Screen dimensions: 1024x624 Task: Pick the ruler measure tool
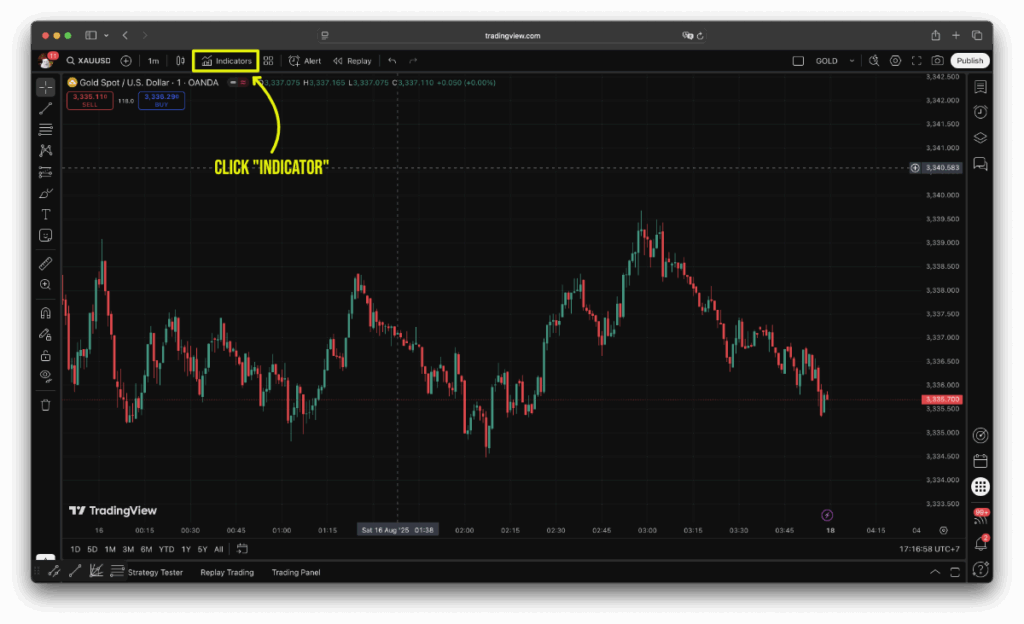[45, 264]
